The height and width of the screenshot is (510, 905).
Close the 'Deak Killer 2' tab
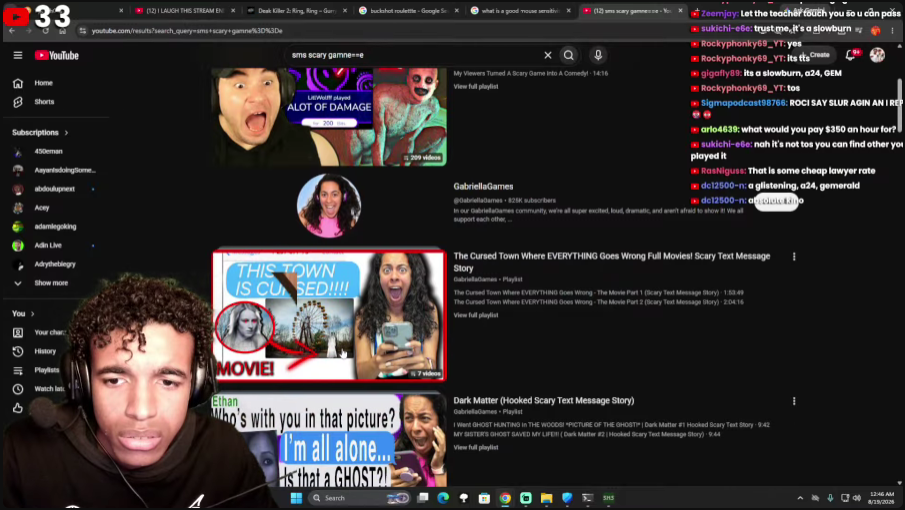(345, 10)
